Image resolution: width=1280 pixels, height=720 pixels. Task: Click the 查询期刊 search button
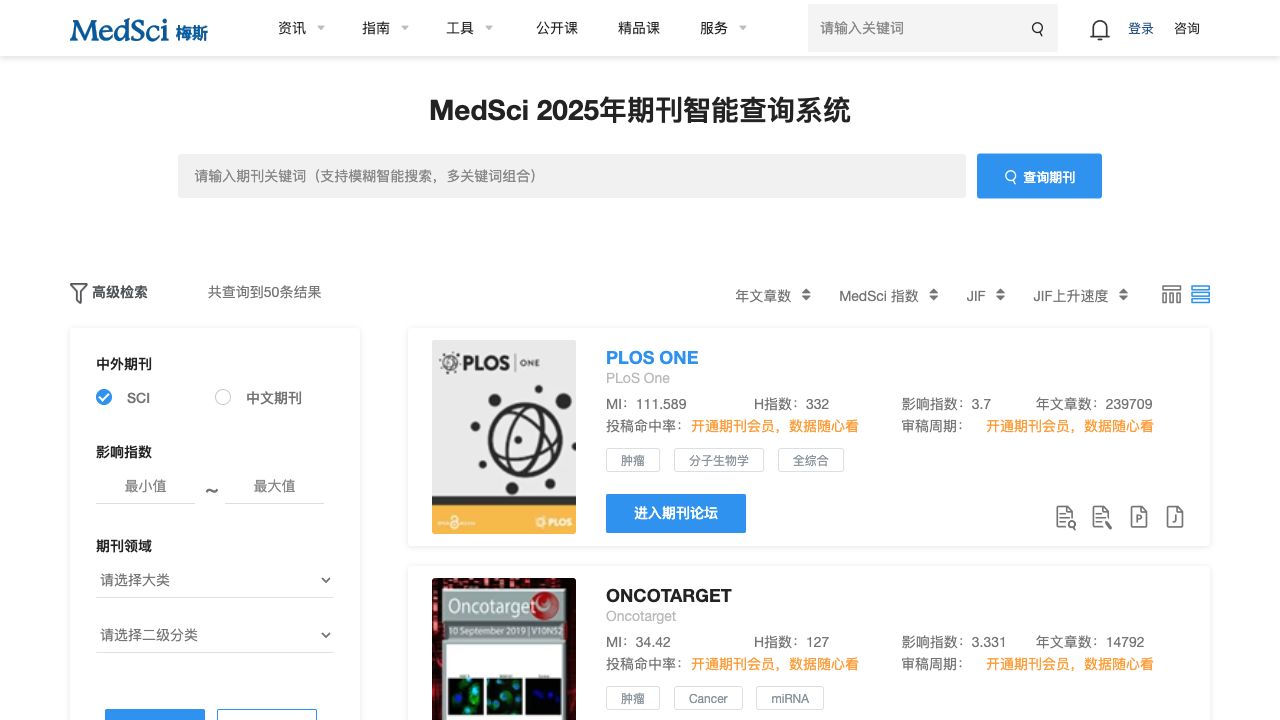(x=1039, y=176)
